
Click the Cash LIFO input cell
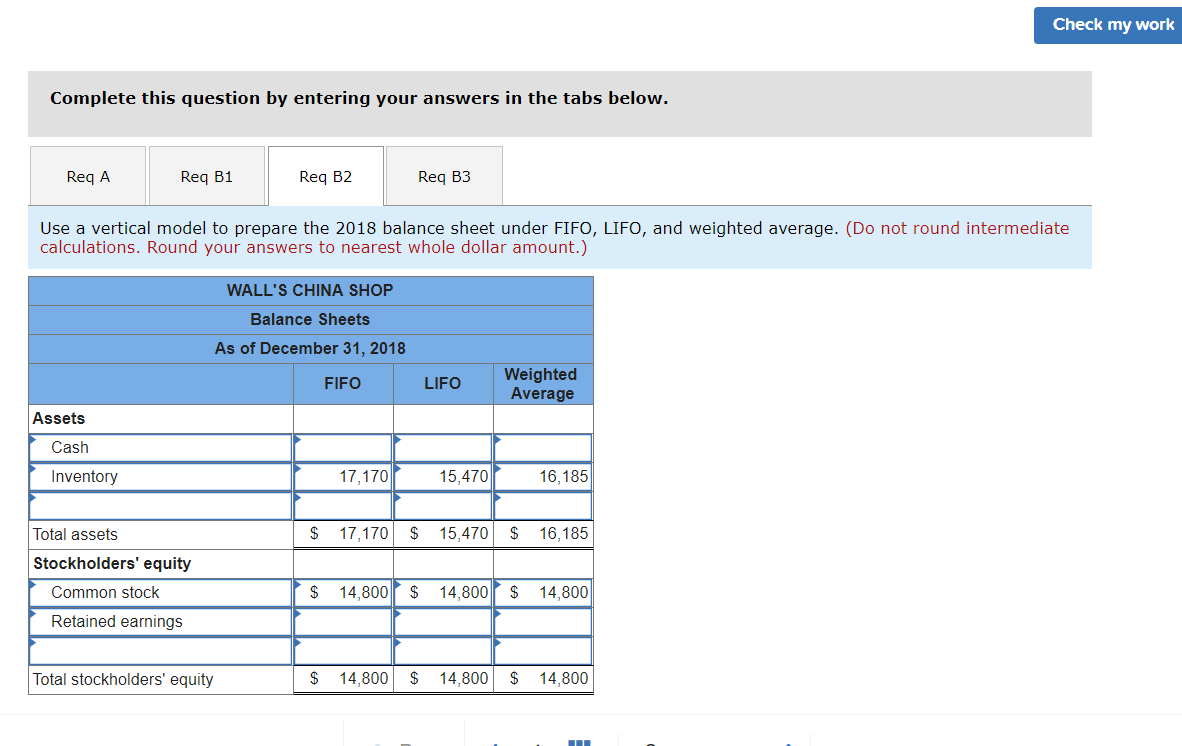(x=443, y=447)
